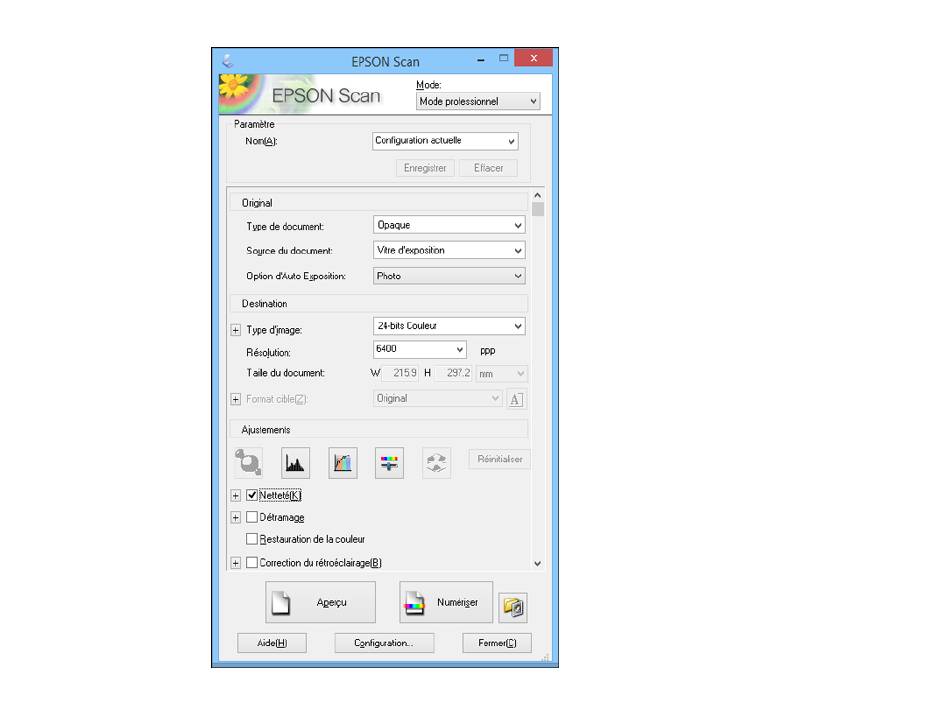This screenshot has height=710, width=950.
Task: Click the document height H field
Action: coord(453,373)
